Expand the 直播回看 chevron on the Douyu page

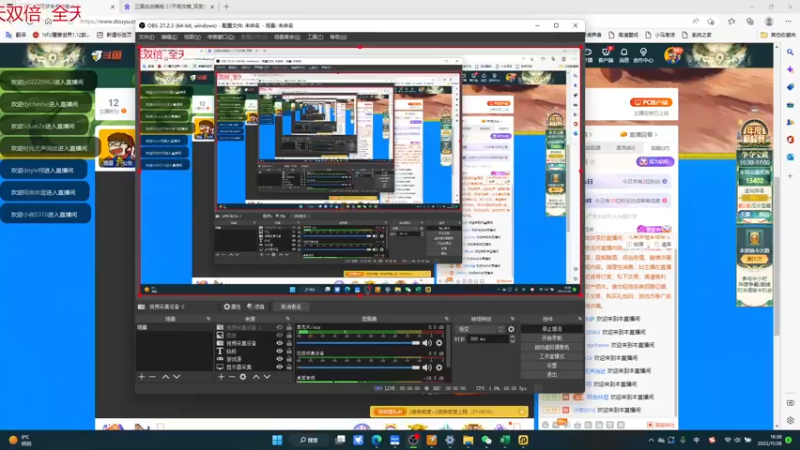pos(656,135)
